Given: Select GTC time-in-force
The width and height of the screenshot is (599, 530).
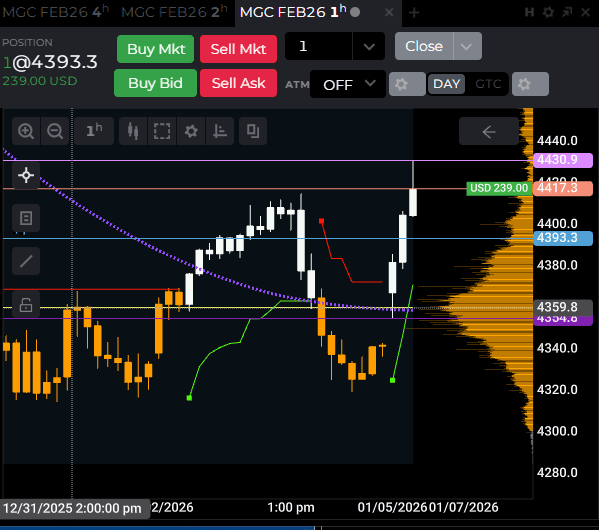Looking at the screenshot, I should (488, 84).
